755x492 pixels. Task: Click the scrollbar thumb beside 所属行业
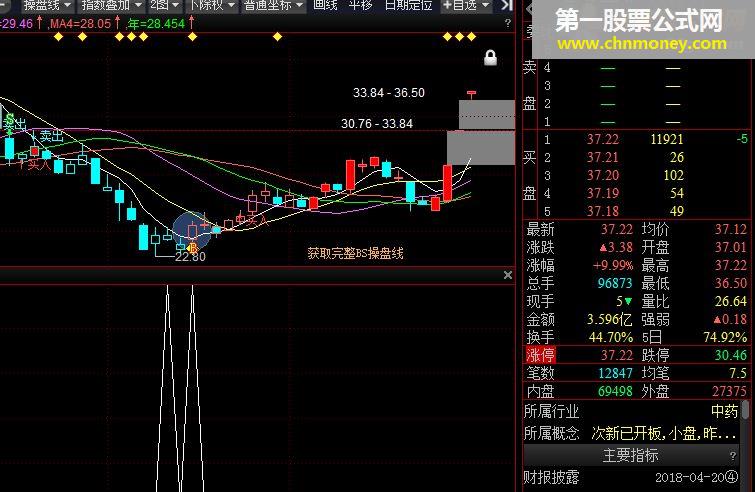(x=745, y=410)
